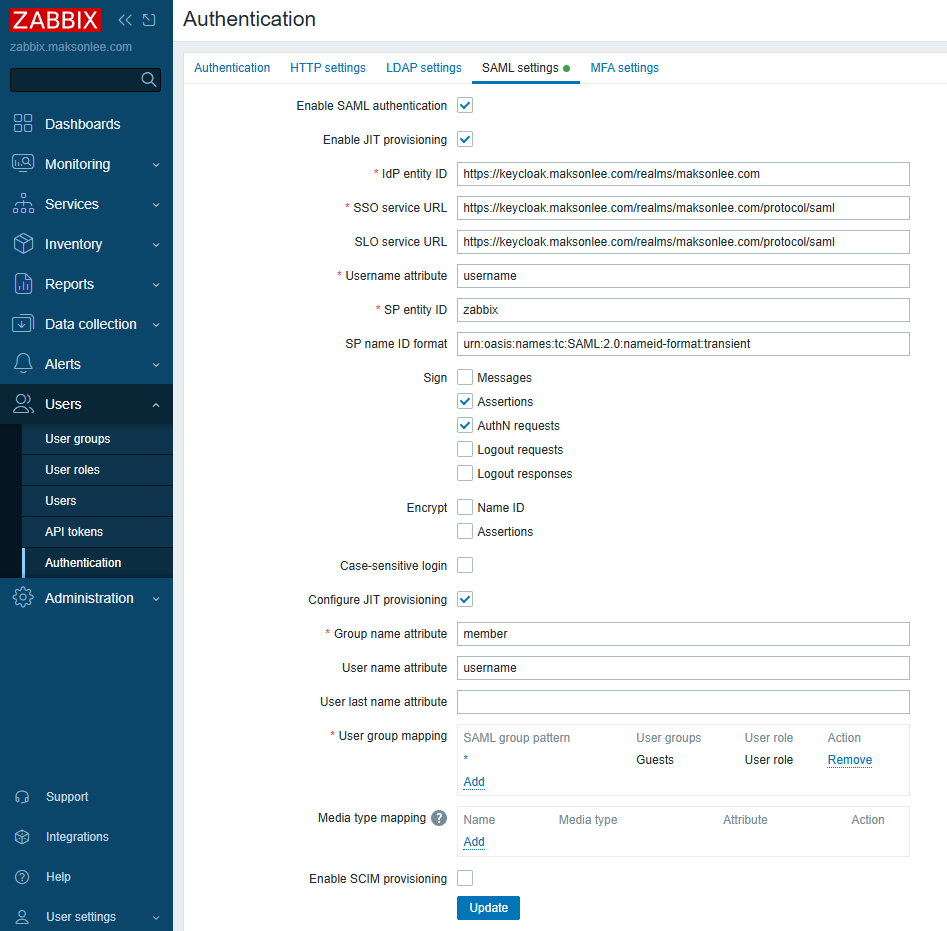
Task: Uncheck the AuthN requests checkbox
Action: coord(465,426)
